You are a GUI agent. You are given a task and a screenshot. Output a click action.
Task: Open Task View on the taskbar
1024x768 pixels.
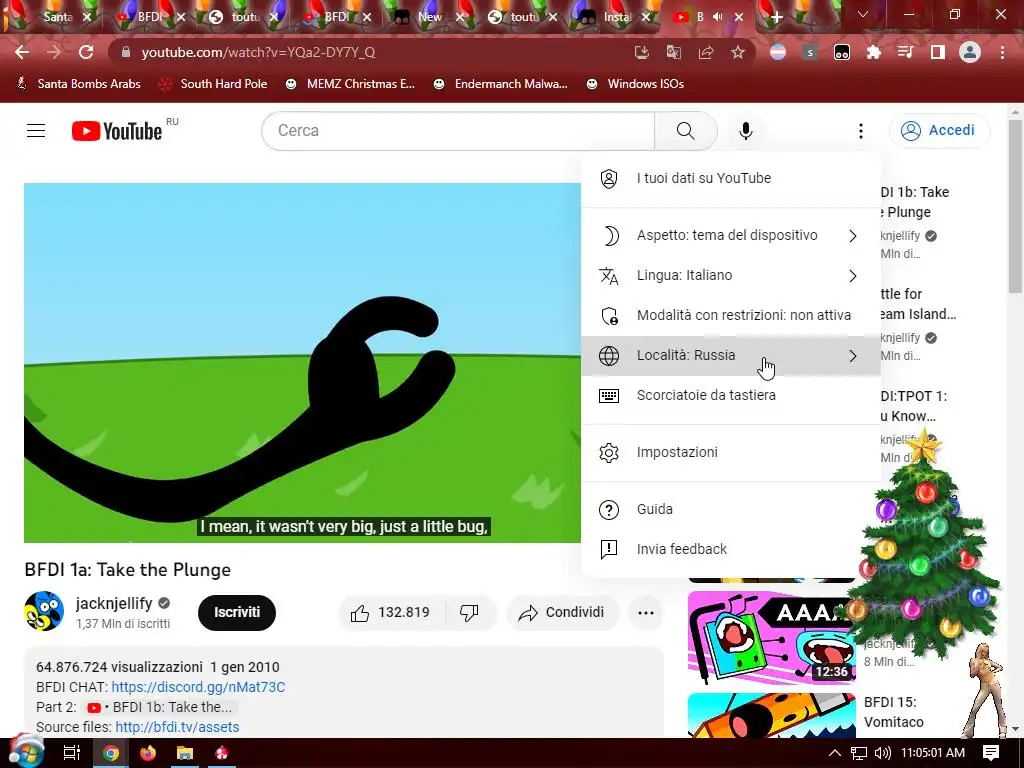[x=71, y=753]
